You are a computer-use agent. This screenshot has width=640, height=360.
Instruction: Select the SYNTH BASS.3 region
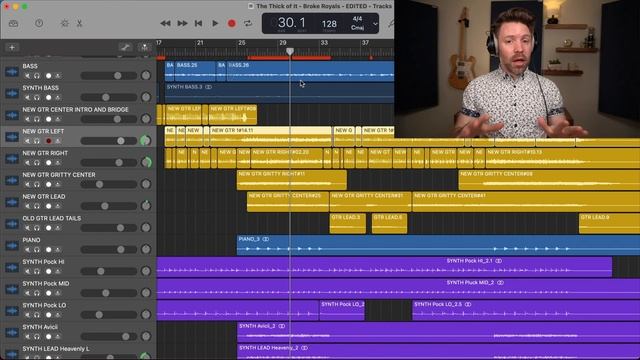pos(279,93)
